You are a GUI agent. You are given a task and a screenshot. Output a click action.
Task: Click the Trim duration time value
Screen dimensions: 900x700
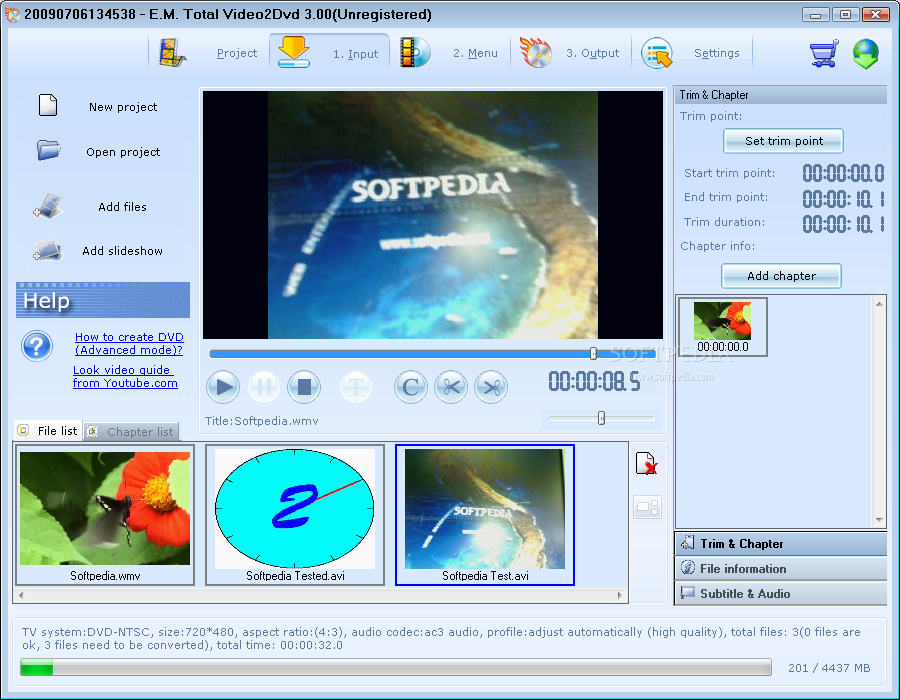843,223
